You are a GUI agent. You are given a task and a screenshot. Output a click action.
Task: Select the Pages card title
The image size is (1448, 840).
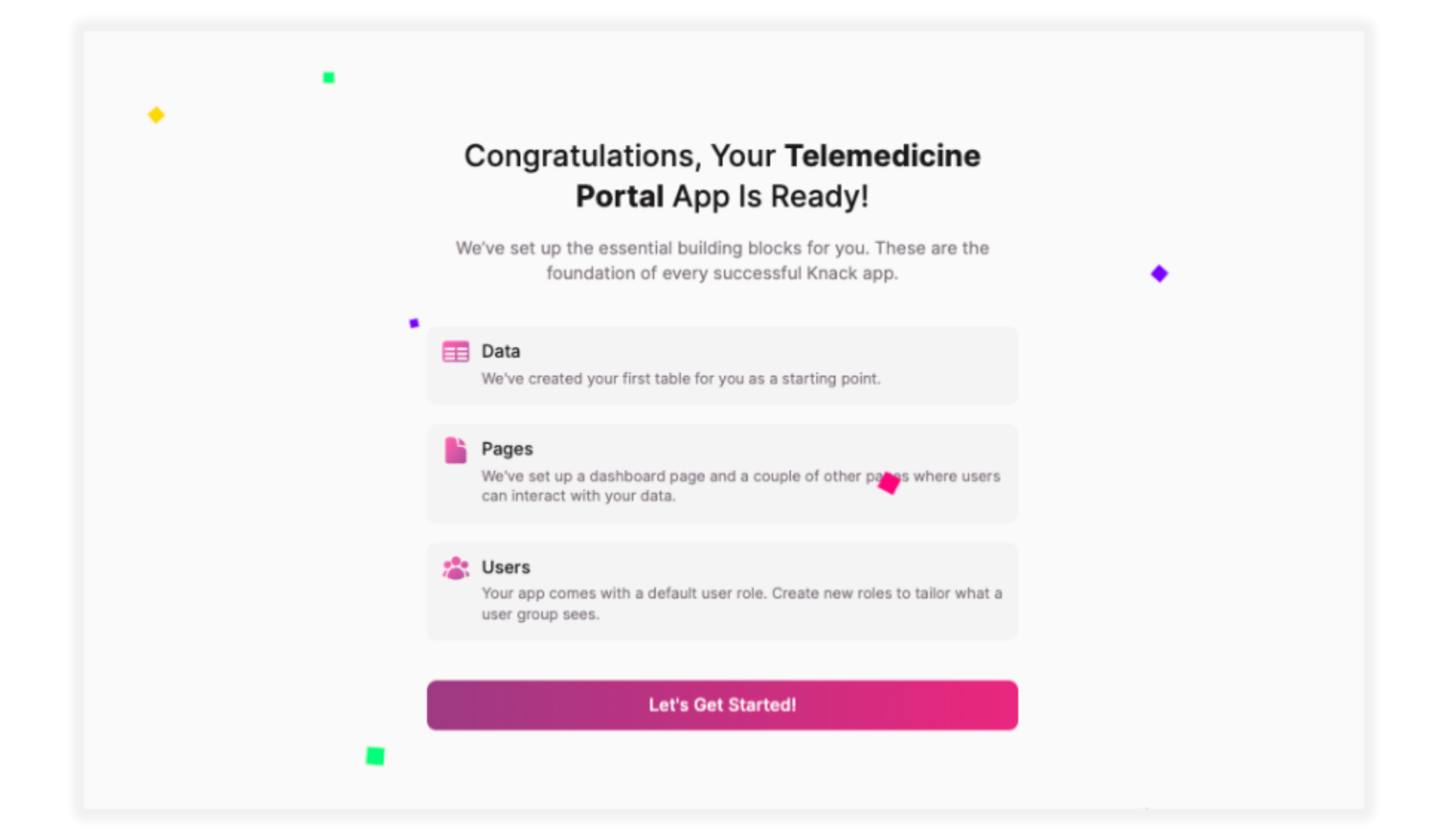pyautogui.click(x=507, y=449)
